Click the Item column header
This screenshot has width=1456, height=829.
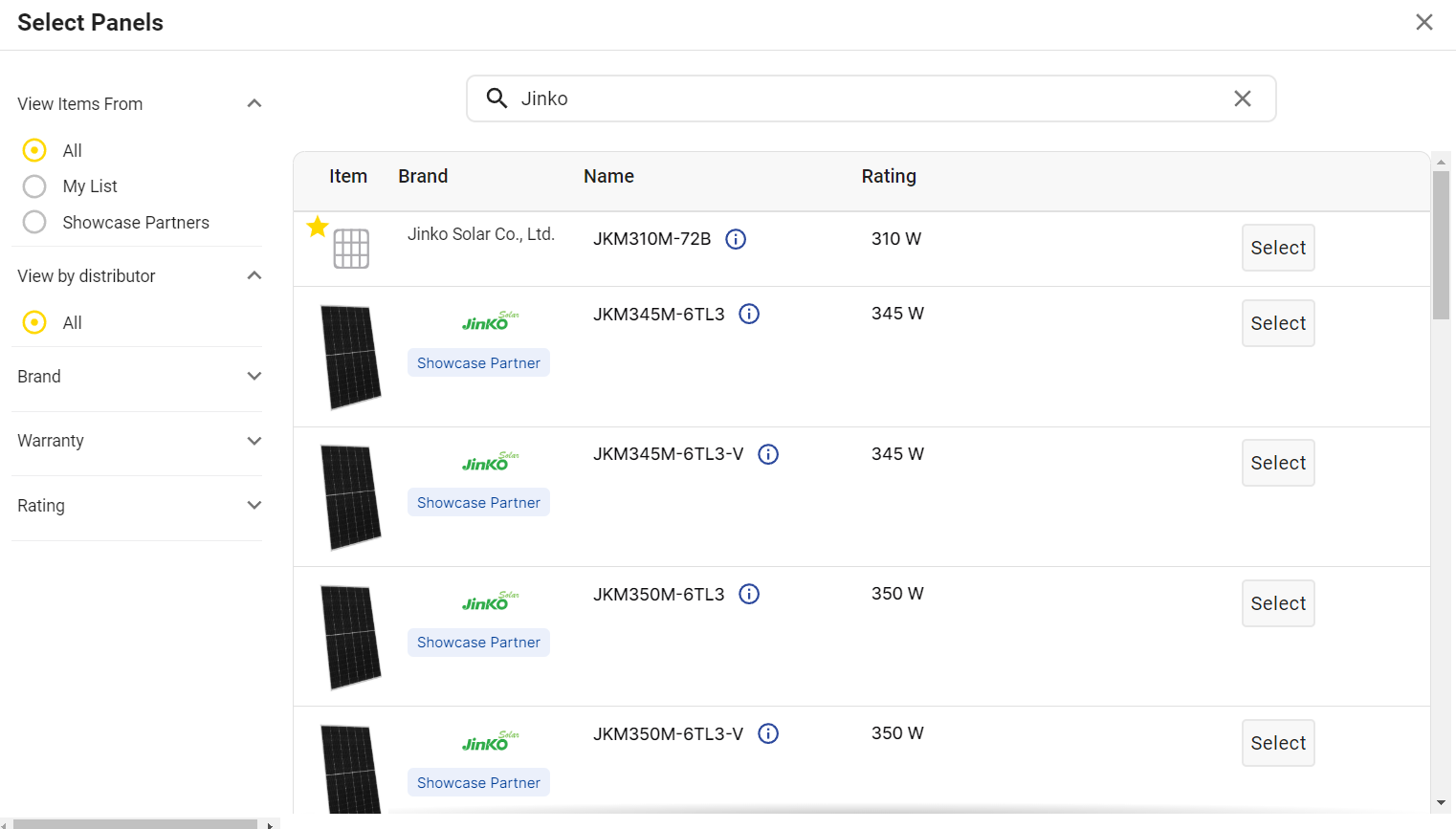pos(348,176)
